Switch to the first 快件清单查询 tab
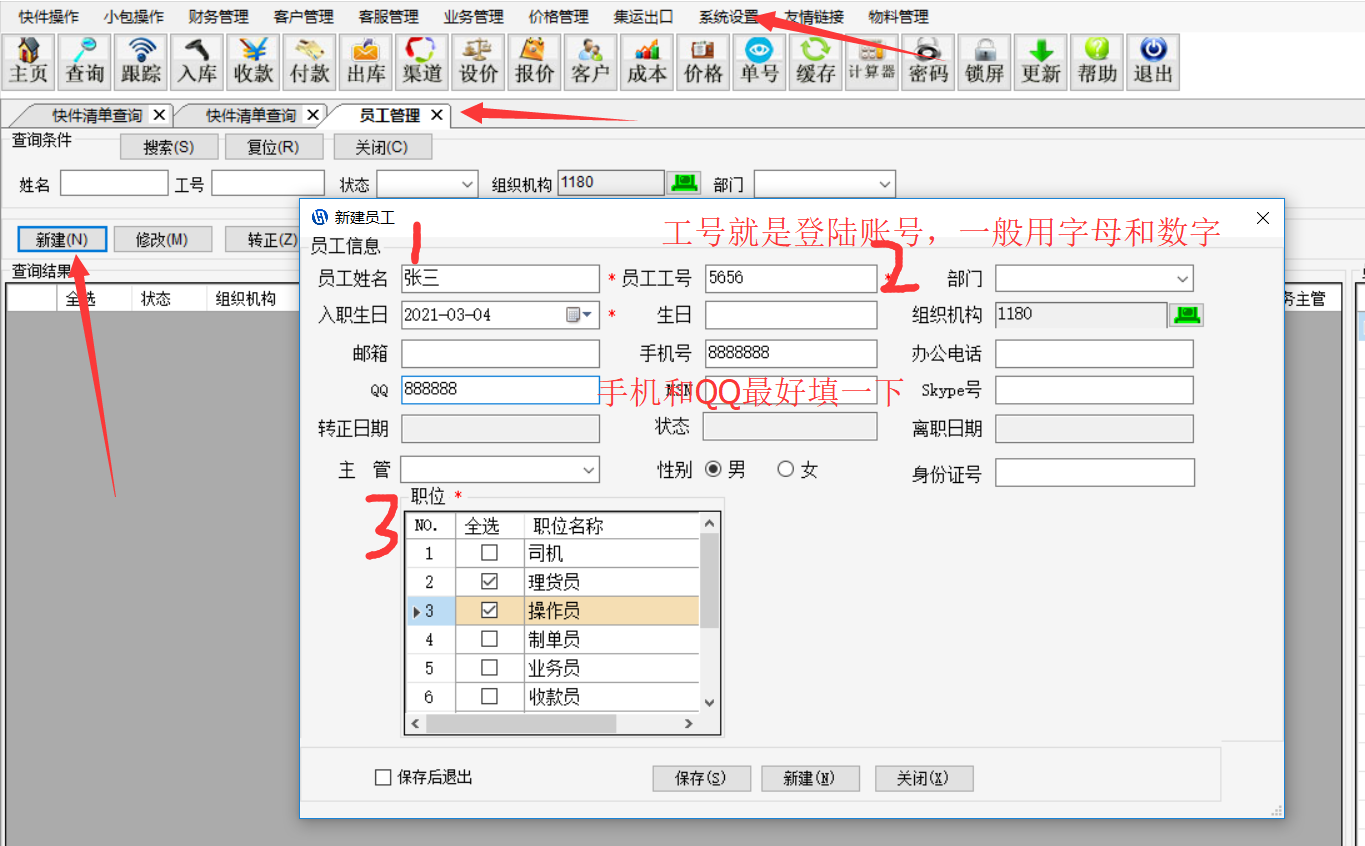The image size is (1365, 846). point(96,116)
